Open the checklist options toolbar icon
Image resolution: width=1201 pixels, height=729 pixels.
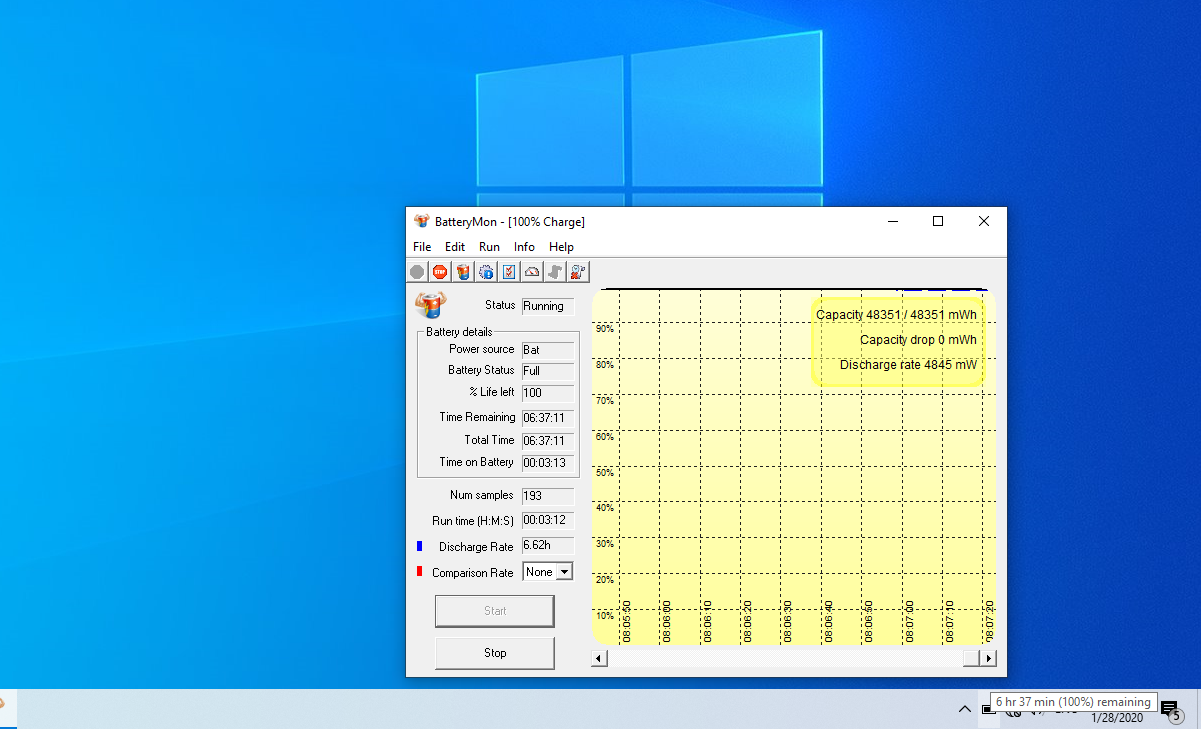(509, 271)
